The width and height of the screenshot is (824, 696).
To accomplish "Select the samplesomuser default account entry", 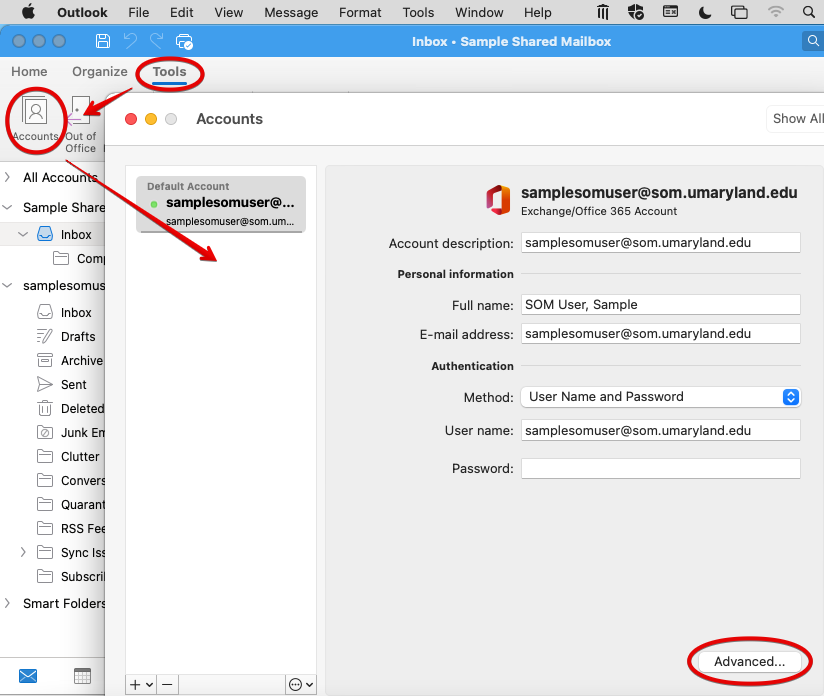I will [x=221, y=204].
